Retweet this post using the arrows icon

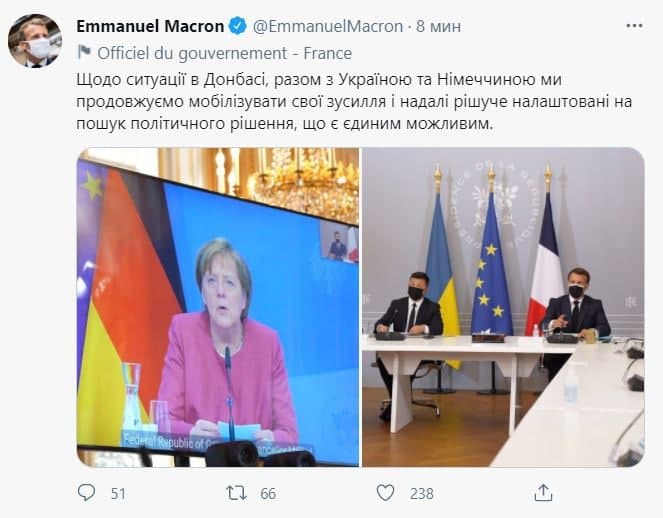(x=236, y=493)
